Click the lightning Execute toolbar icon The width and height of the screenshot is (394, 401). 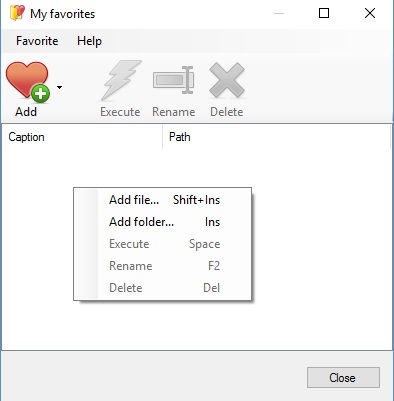click(x=121, y=80)
